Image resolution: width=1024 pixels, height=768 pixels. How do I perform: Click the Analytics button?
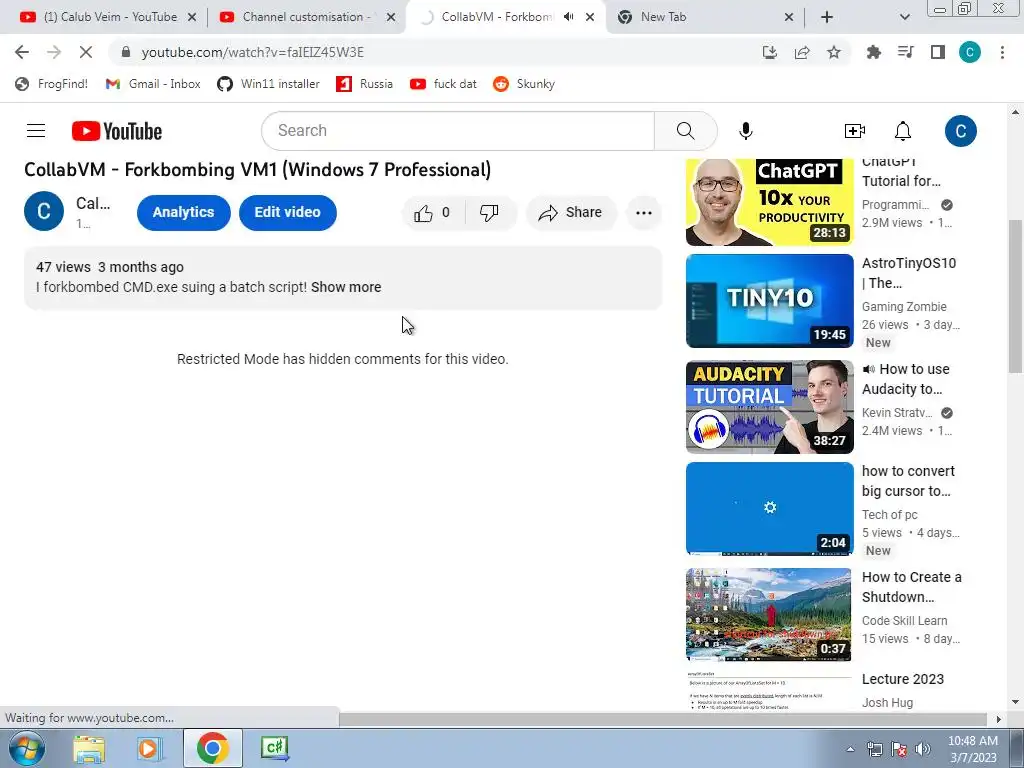click(184, 212)
